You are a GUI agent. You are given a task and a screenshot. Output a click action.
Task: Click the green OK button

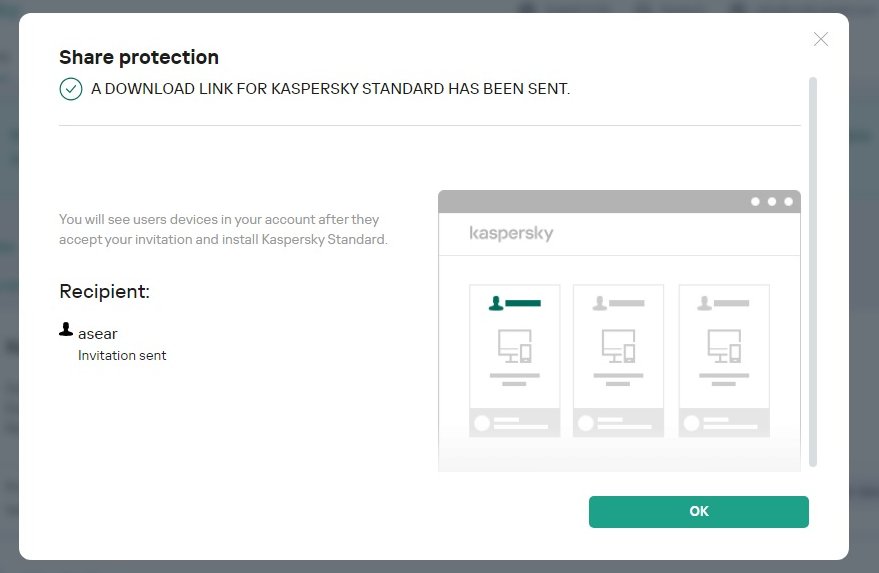[698, 511]
